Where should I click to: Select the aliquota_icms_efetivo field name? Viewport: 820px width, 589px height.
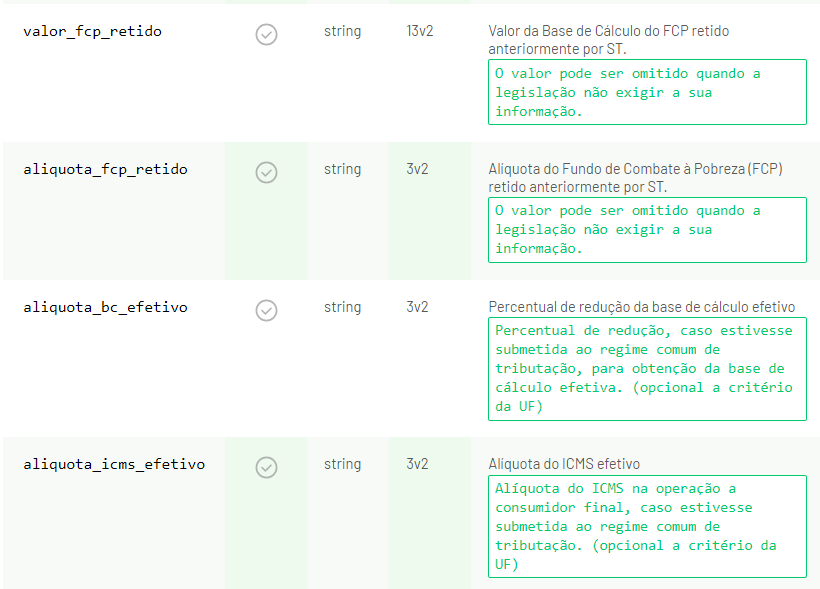click(x=114, y=465)
